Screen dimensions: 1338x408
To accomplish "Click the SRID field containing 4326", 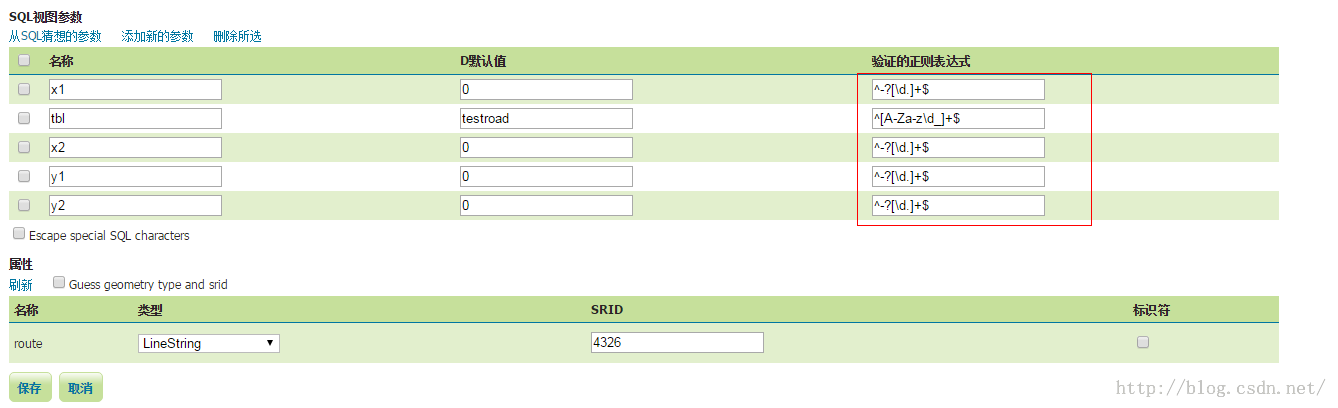I will (677, 343).
